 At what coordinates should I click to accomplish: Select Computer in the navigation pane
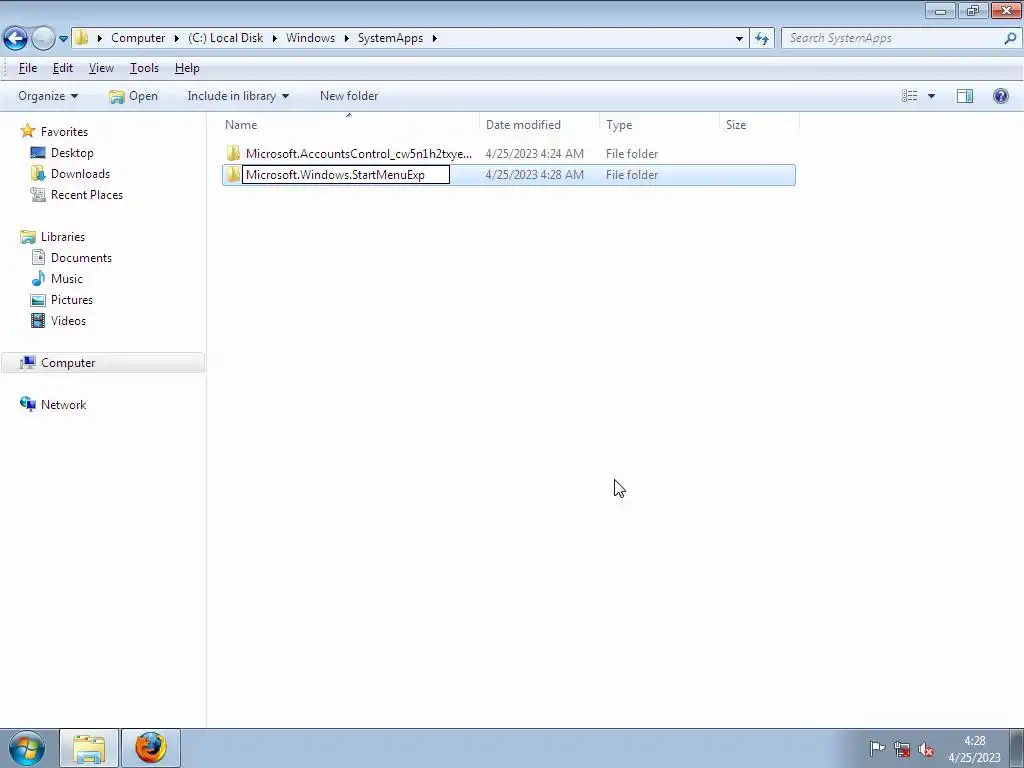[103, 363]
